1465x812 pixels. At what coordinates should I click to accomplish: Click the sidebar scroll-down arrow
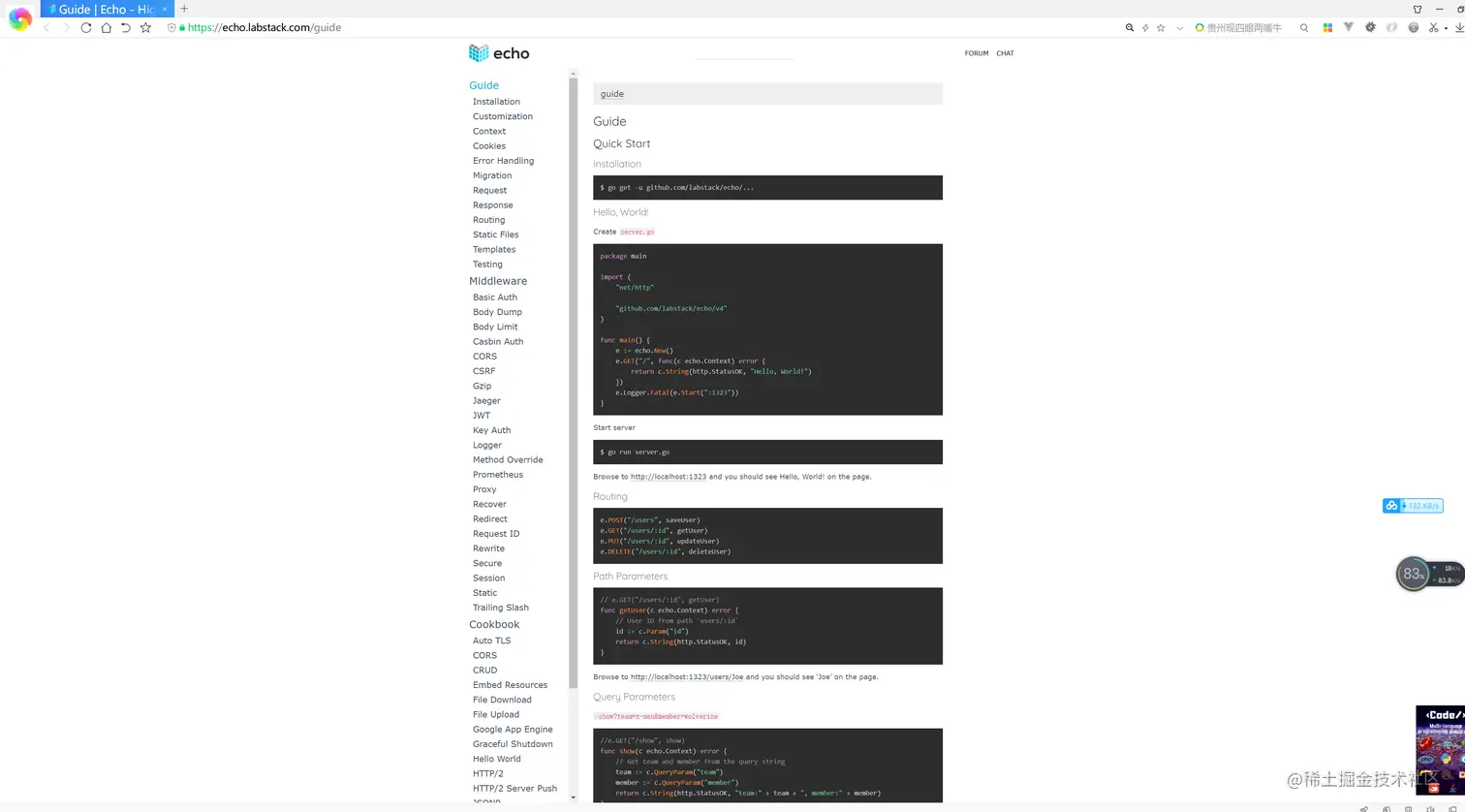tap(573, 797)
